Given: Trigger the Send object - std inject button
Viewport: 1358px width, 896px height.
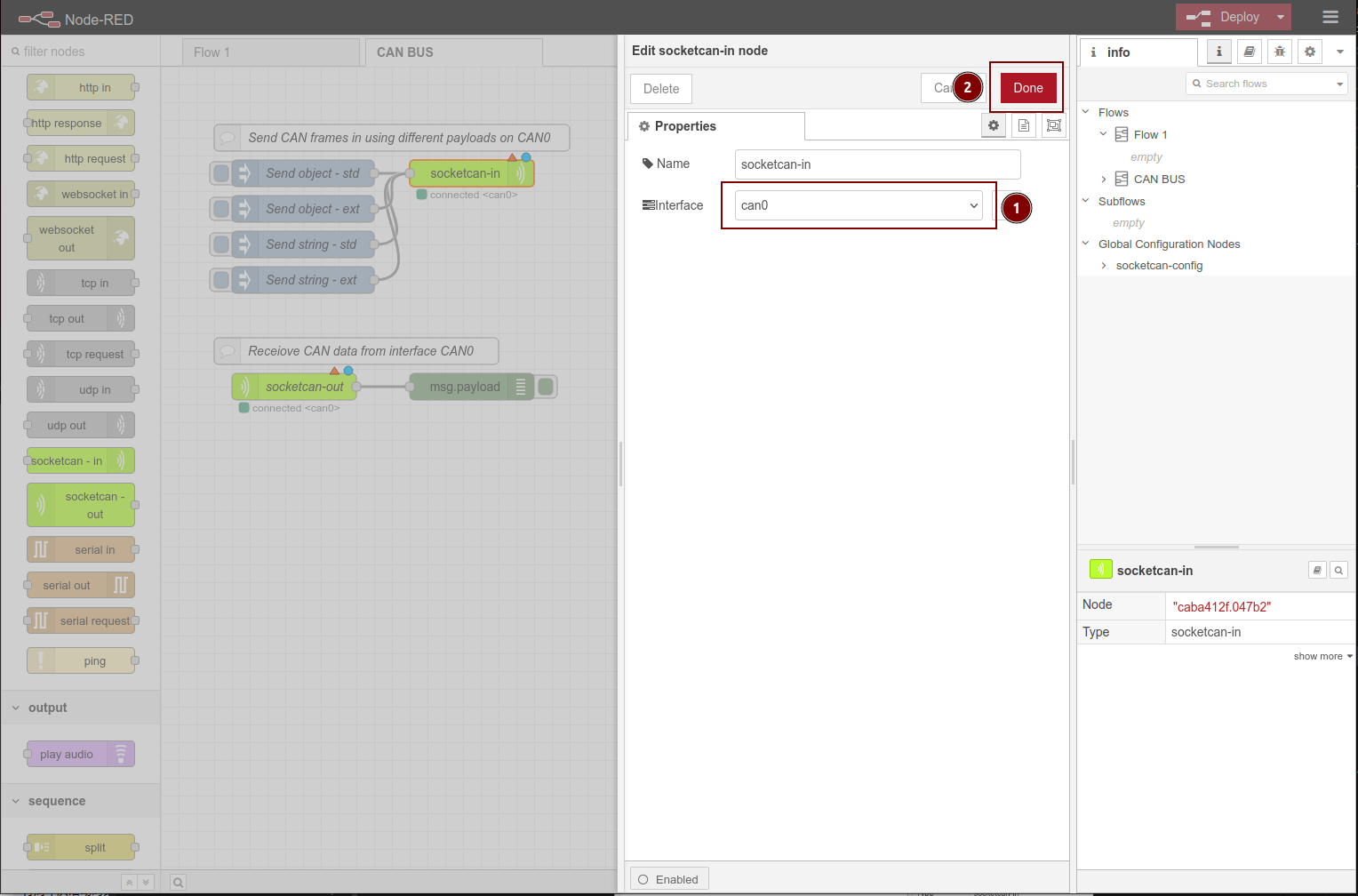Looking at the screenshot, I should point(221,173).
